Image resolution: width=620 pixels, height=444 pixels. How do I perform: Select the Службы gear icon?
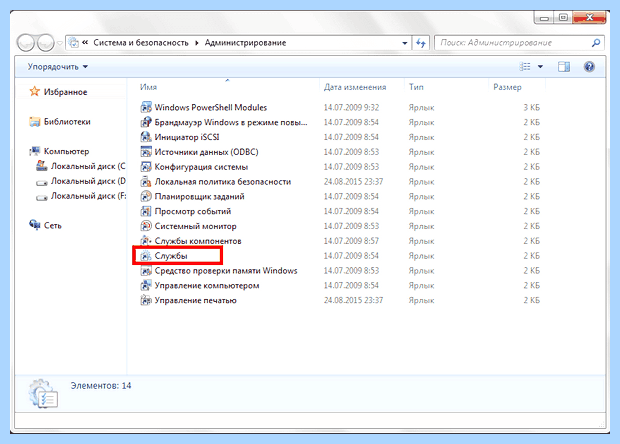[x=146, y=256]
